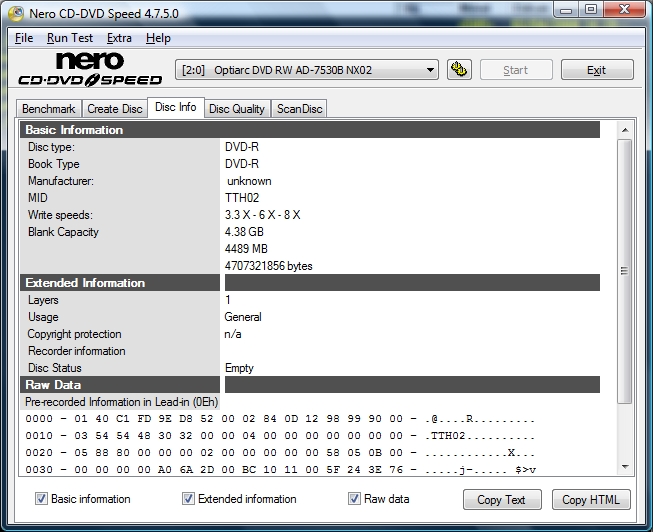Toggle the Basic information checkbox
The height and width of the screenshot is (532, 653).
click(x=41, y=498)
